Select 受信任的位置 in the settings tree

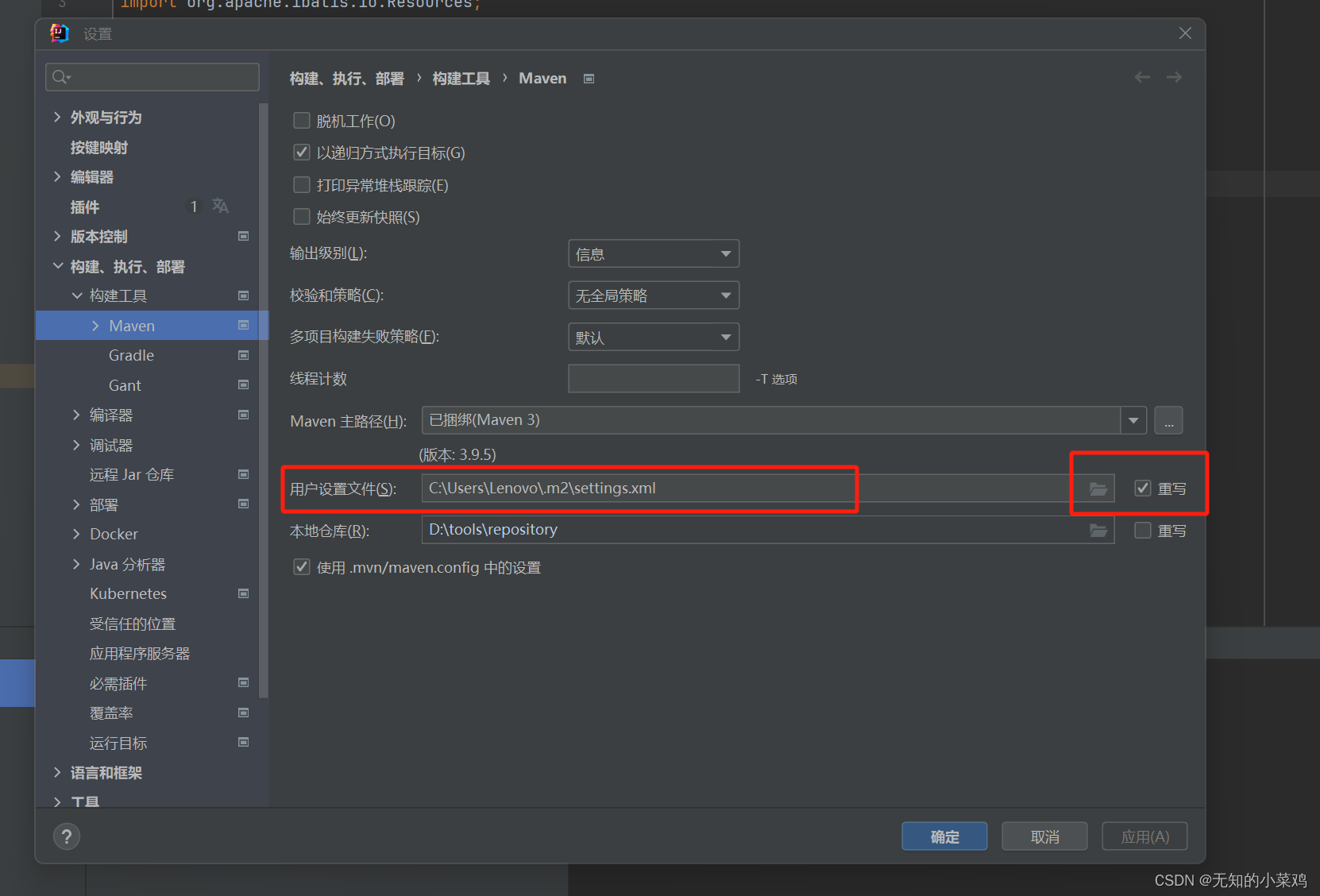pyautogui.click(x=133, y=624)
